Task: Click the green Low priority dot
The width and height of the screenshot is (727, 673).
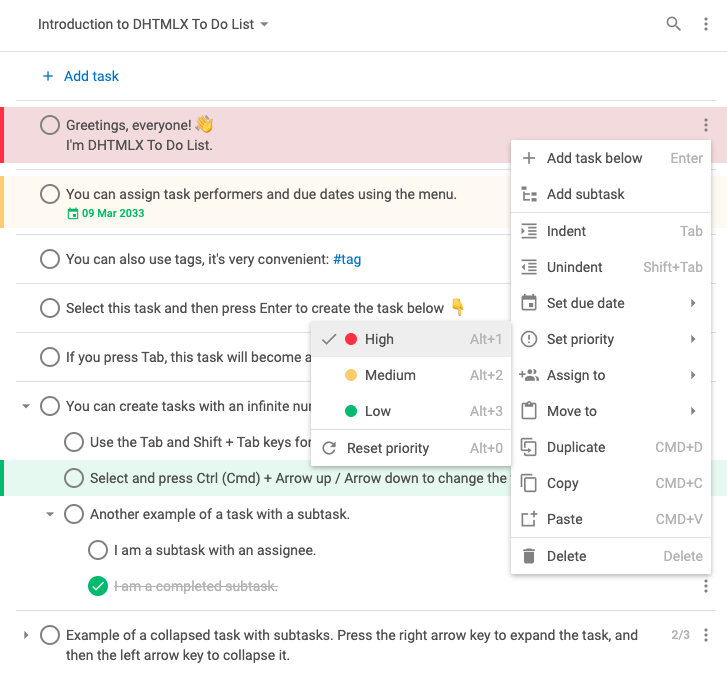Action: pyautogui.click(x=351, y=411)
